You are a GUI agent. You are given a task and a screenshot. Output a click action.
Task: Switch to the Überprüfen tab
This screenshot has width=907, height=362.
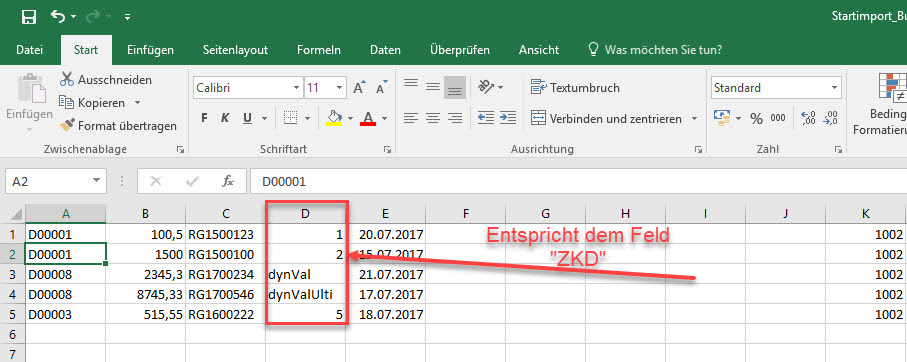coord(460,50)
